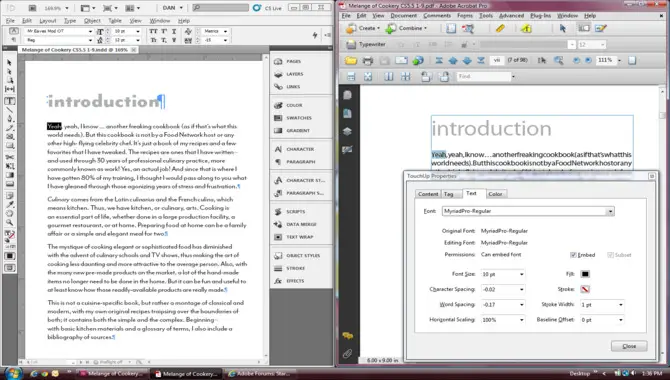
Task: Choose the Scissors tool in InDesign toolbox
Action: [9, 157]
